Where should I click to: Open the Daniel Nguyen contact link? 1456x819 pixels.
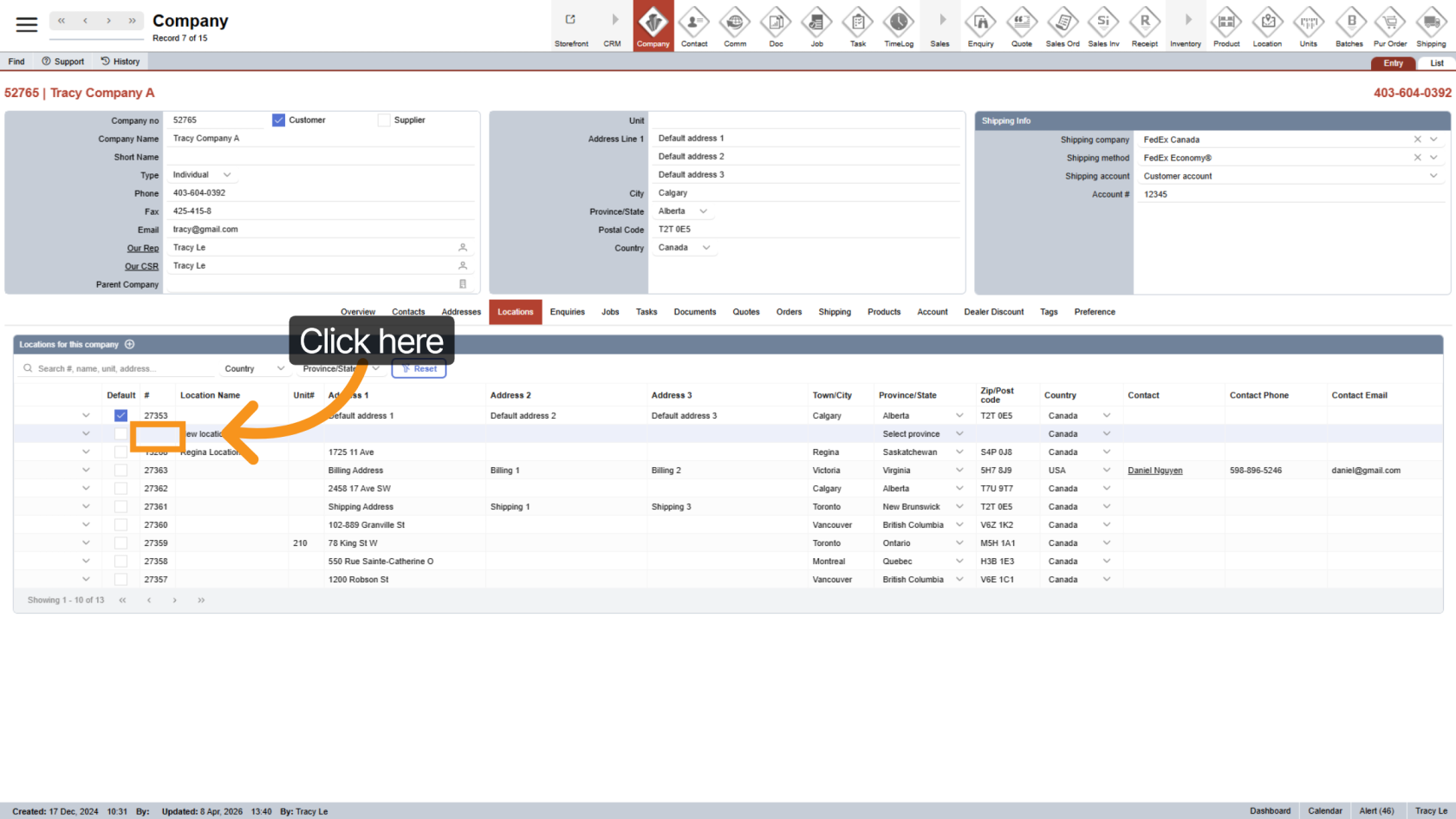[1155, 471]
